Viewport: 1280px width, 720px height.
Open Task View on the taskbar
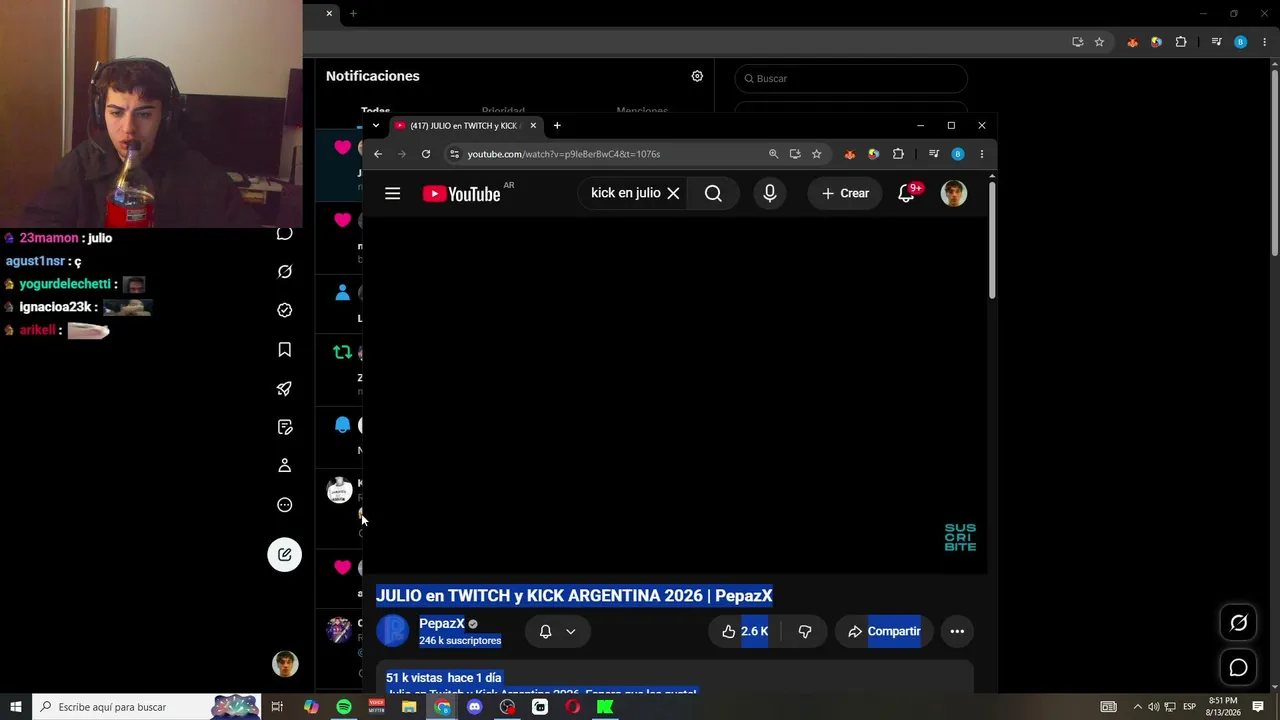[x=278, y=707]
